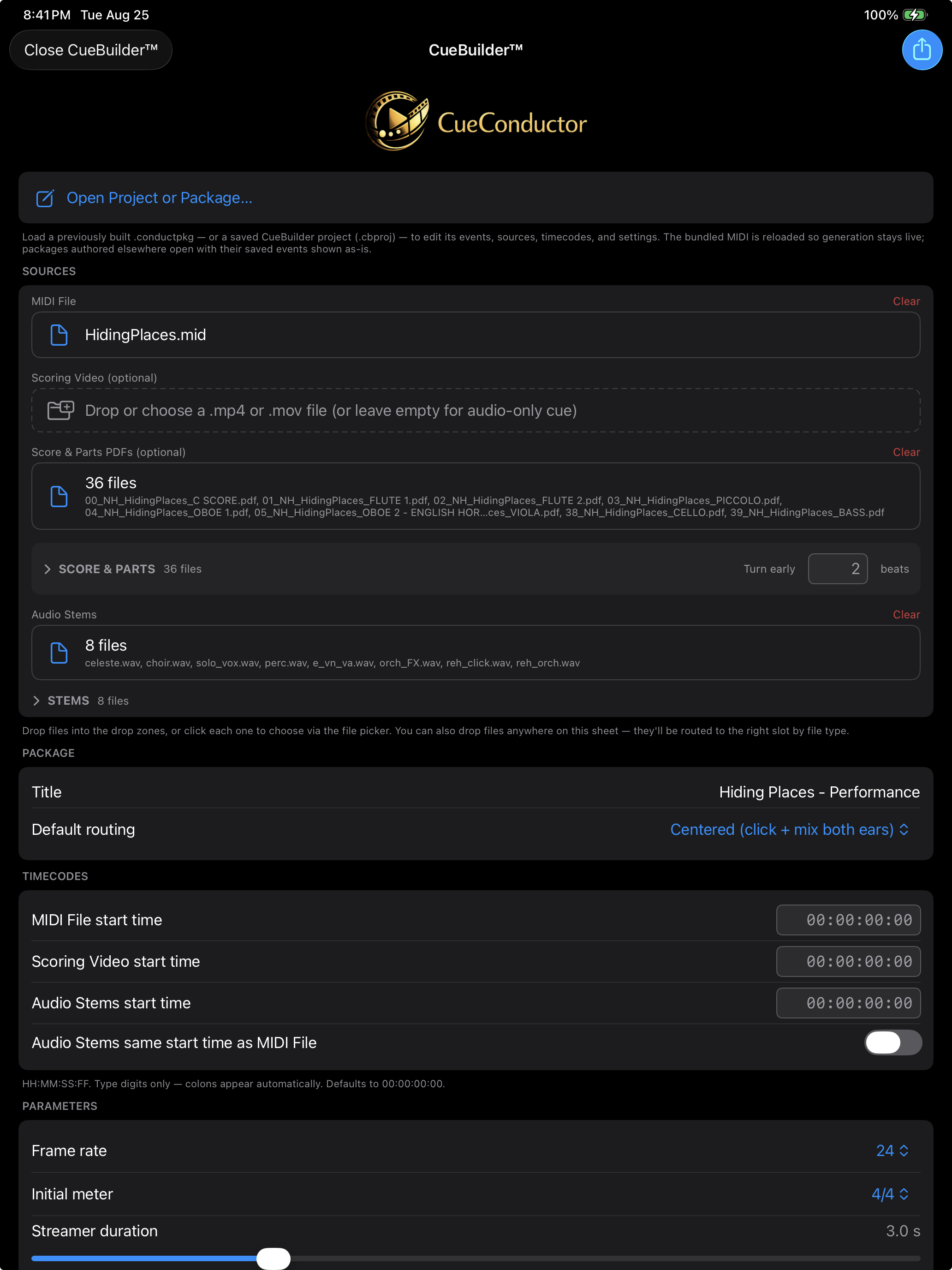952x1270 pixels.
Task: Clear the Score & Parts PDFs
Action: 906,452
